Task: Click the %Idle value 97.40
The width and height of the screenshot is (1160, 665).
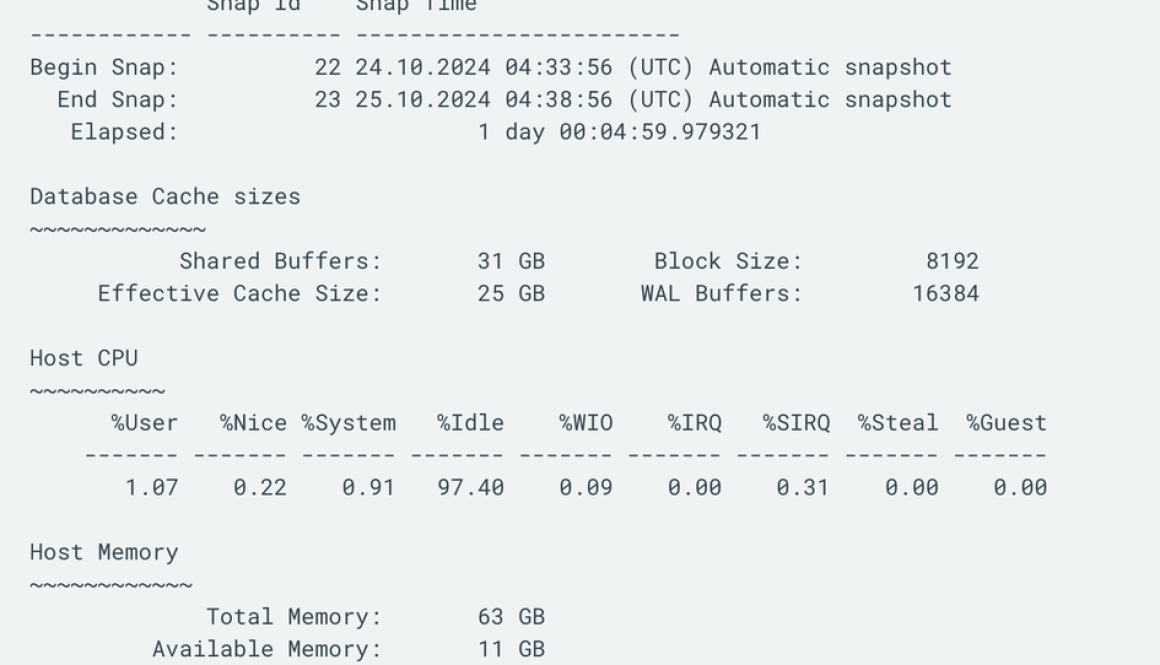Action: (470, 488)
